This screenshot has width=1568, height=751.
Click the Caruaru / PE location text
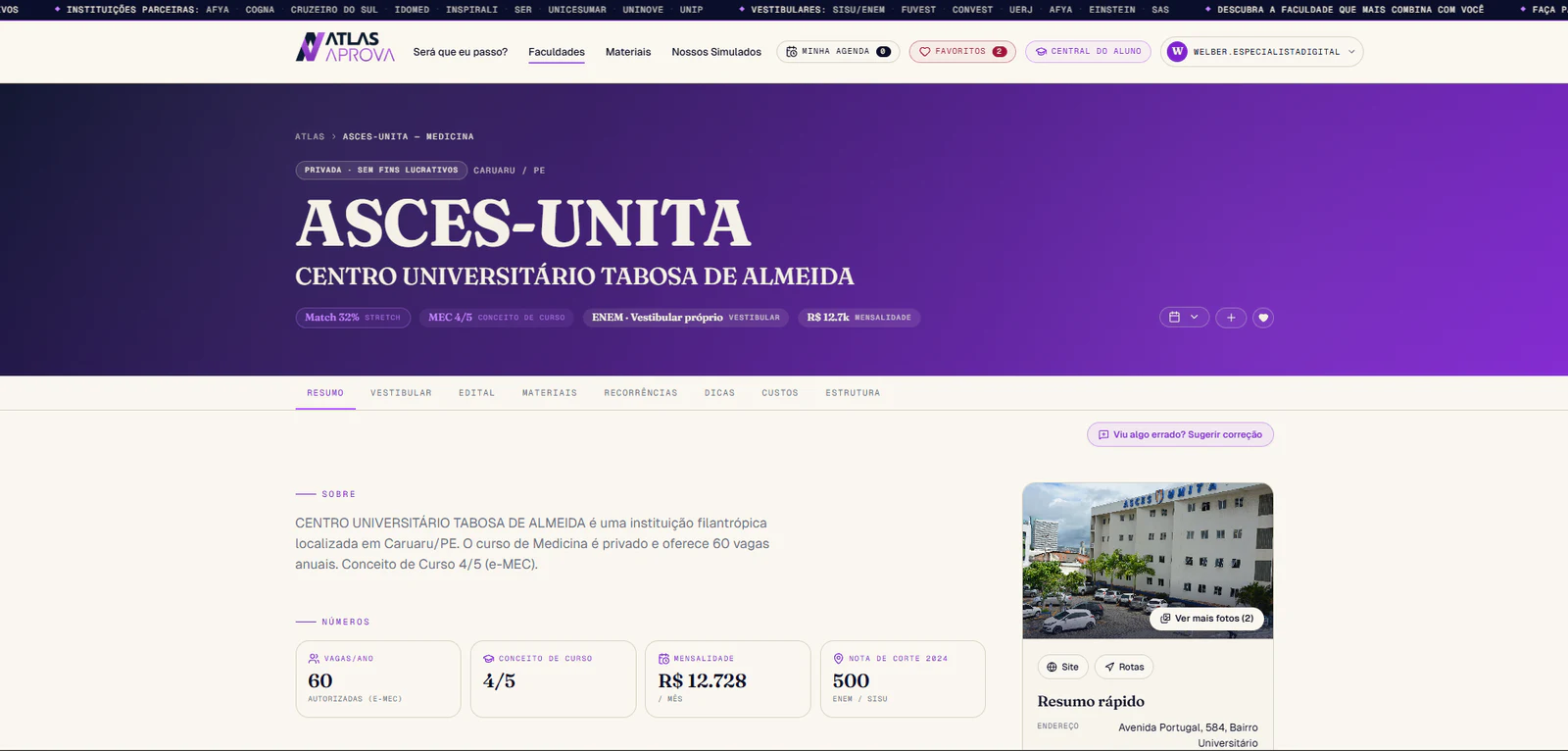pyautogui.click(x=510, y=171)
